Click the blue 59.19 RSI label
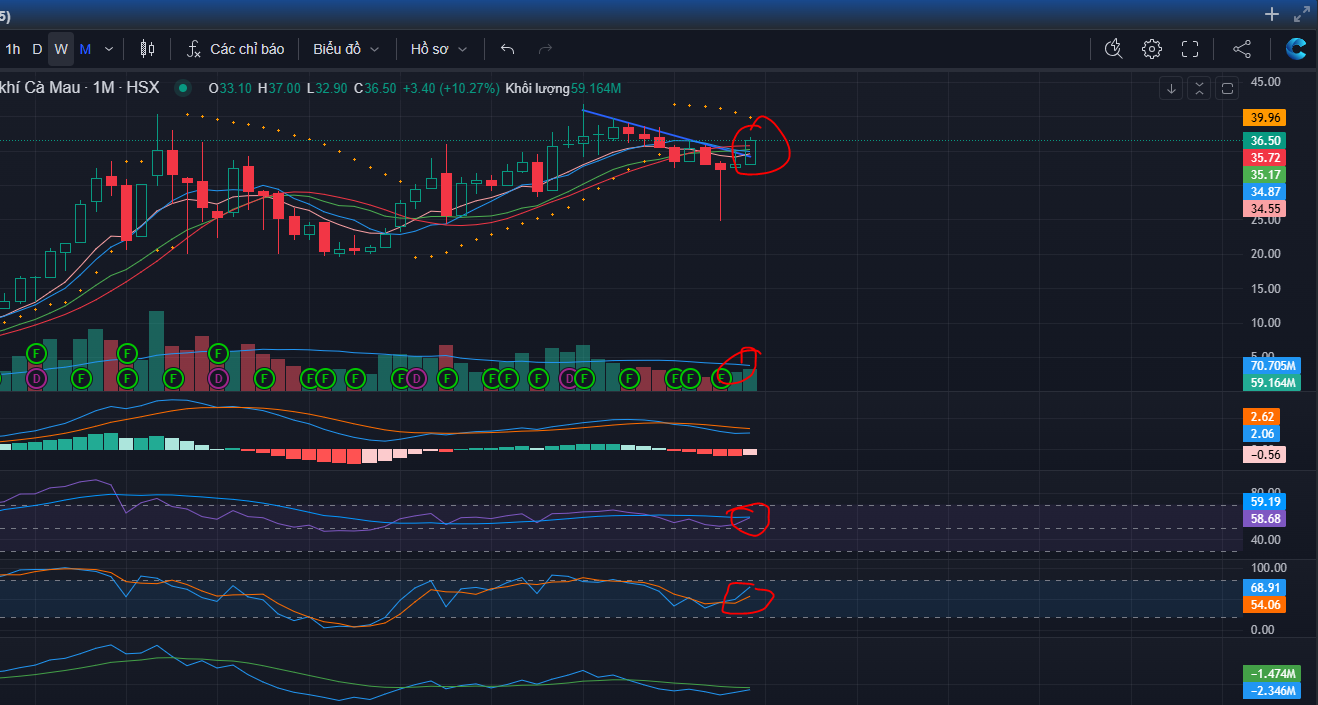Screen dimensions: 1318x705 [x=1266, y=502]
